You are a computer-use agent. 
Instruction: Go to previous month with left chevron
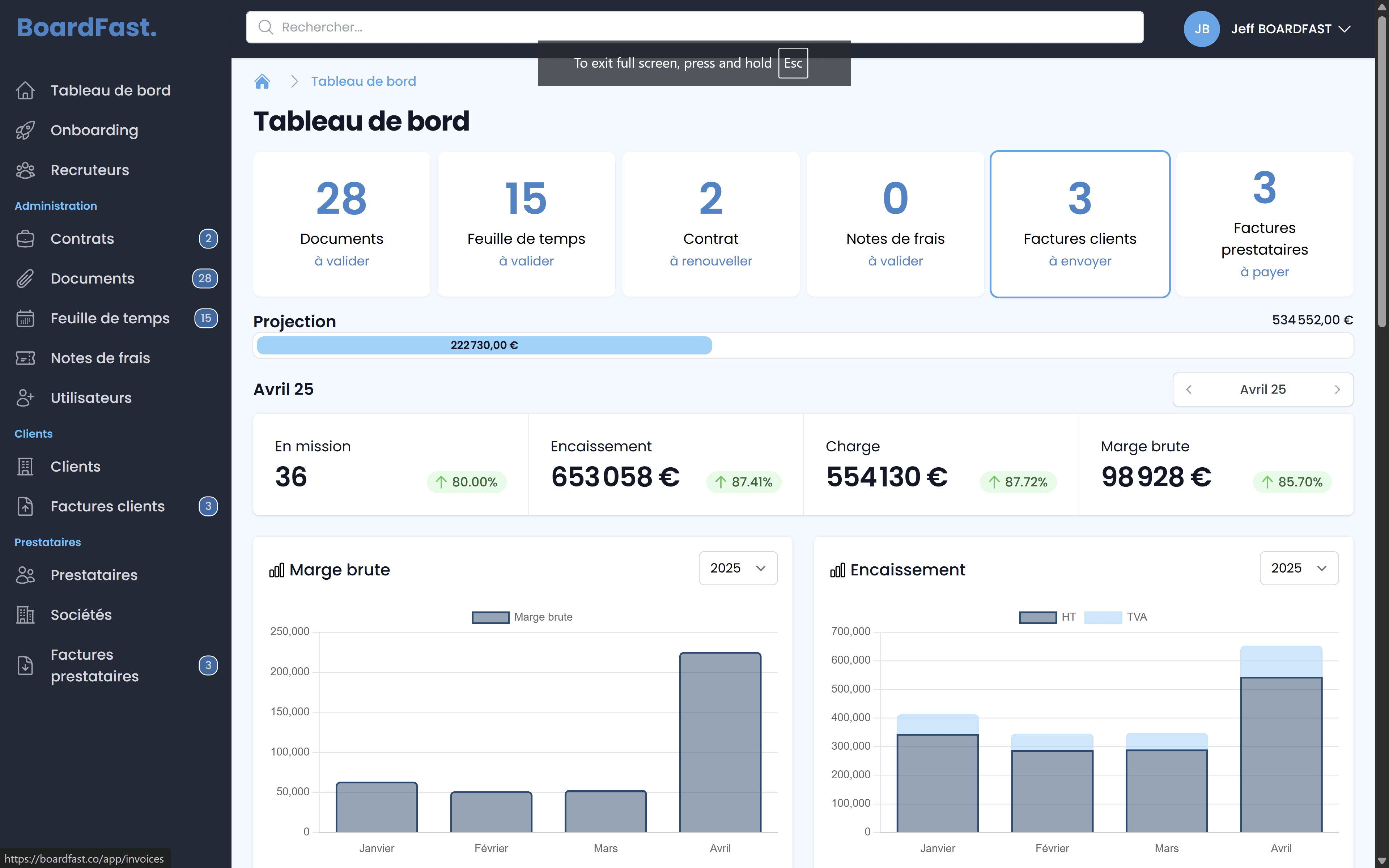[1189, 389]
